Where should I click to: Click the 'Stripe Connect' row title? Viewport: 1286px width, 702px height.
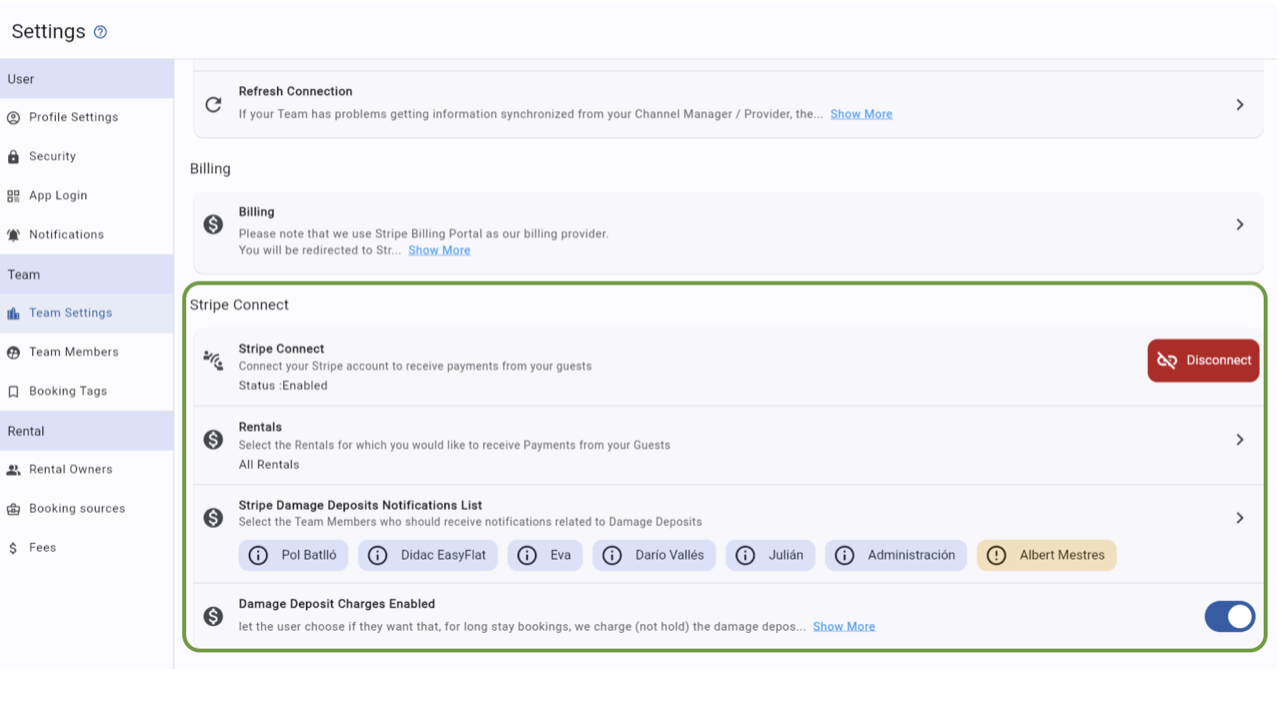[281, 349]
